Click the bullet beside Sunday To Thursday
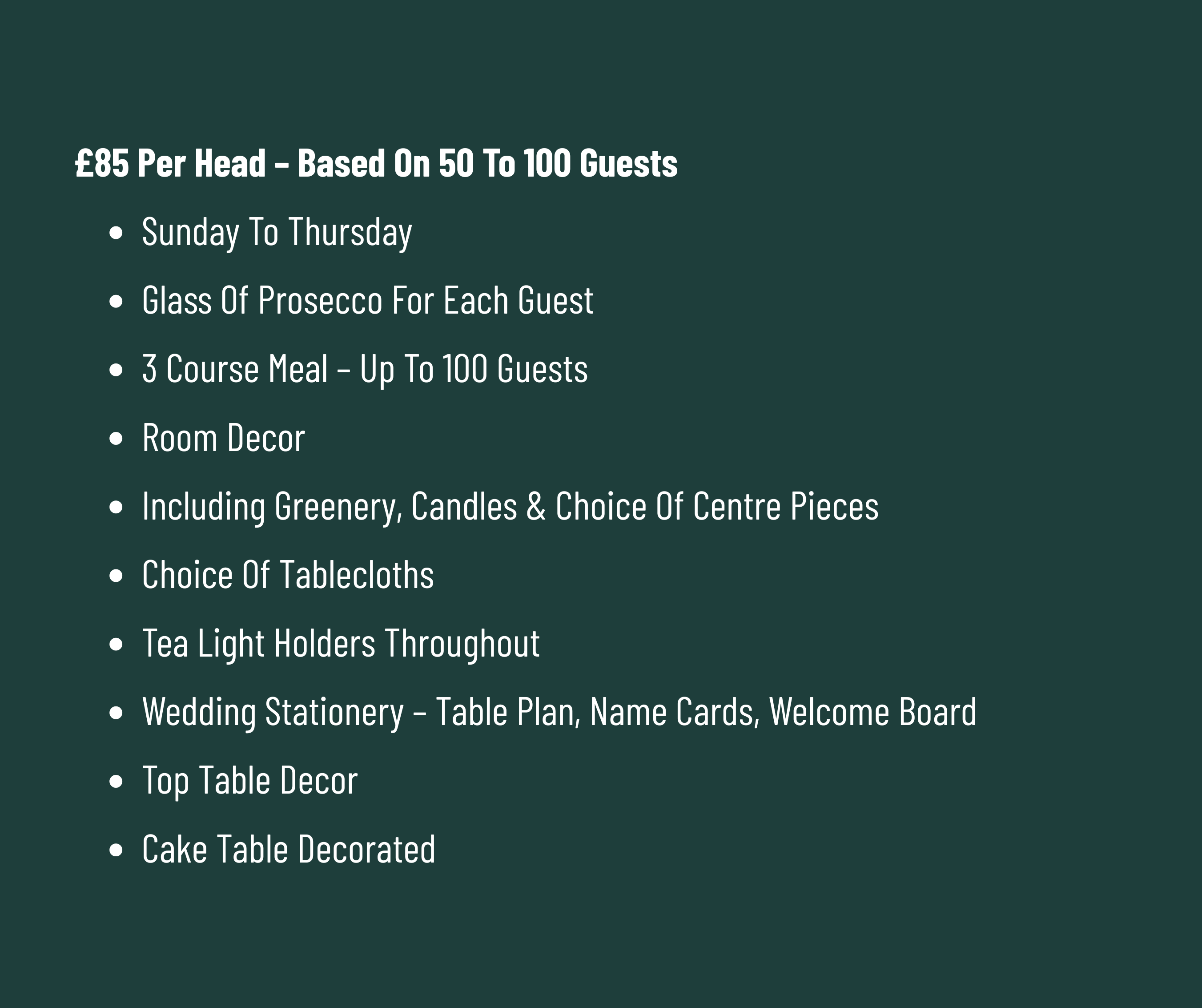 point(116,233)
